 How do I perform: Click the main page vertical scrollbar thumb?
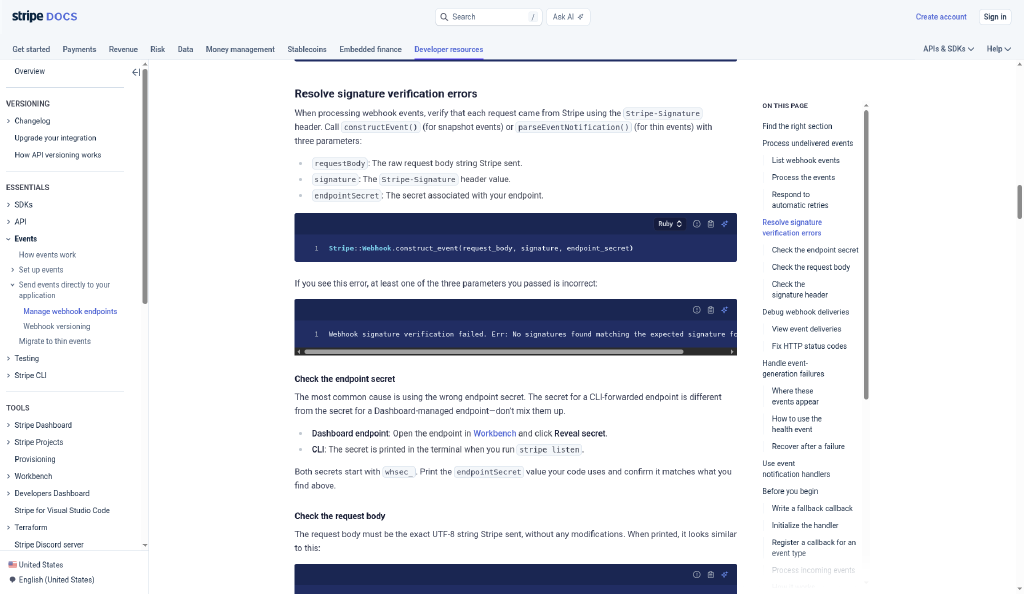(x=1019, y=202)
